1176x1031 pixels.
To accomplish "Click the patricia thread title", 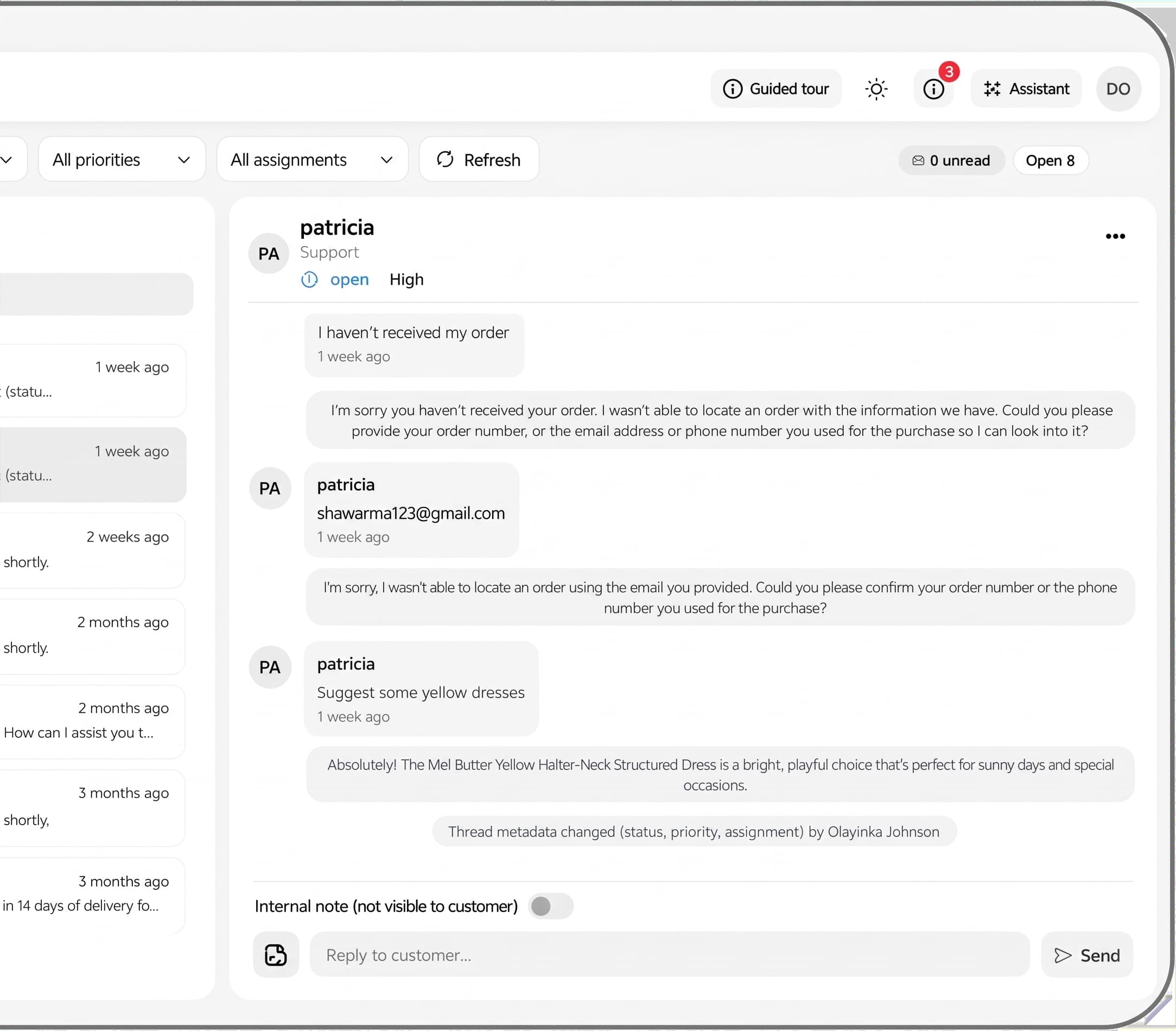I will pos(337,227).
